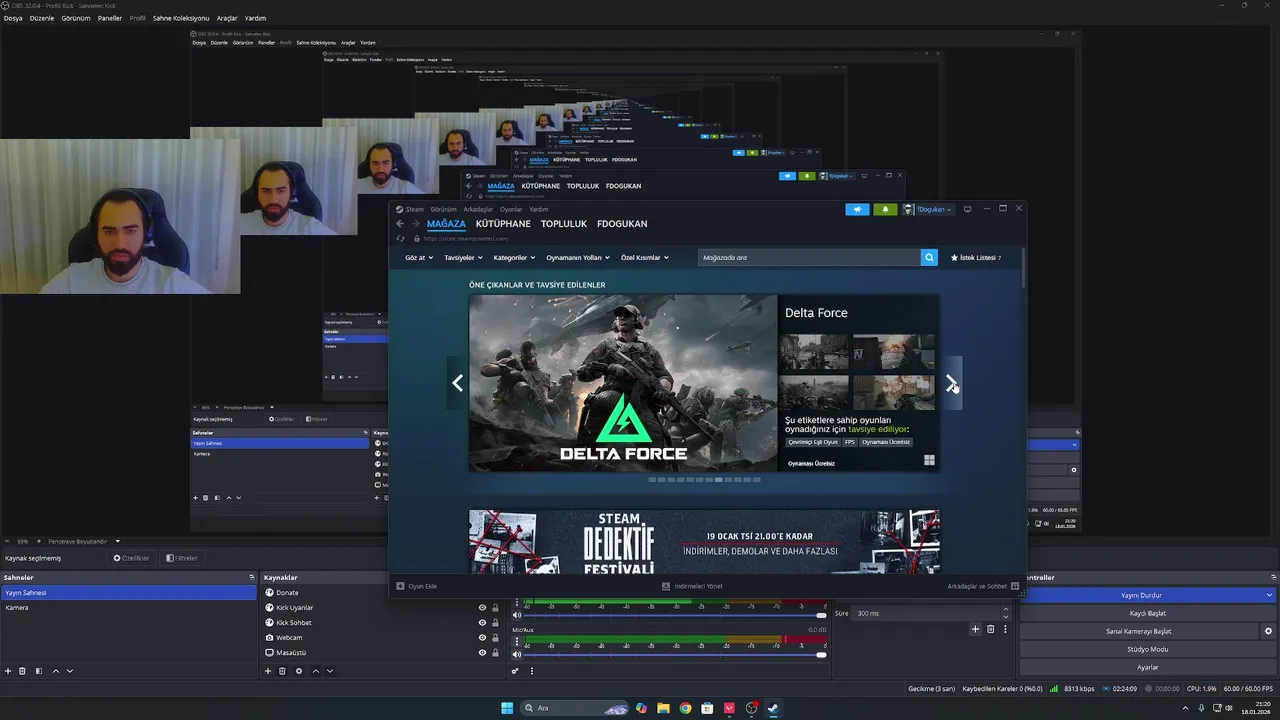Open advanced audio properties gear icon
Viewport: 1280px width, 720px height.
516,671
